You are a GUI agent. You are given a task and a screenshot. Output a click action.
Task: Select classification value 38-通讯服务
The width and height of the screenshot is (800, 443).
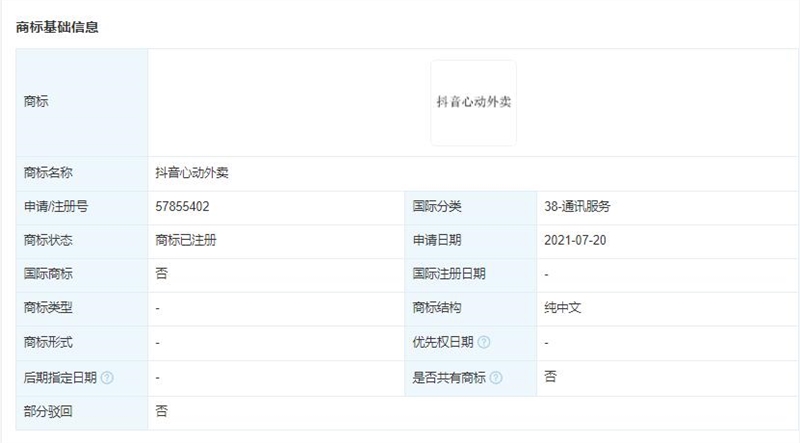click(577, 207)
